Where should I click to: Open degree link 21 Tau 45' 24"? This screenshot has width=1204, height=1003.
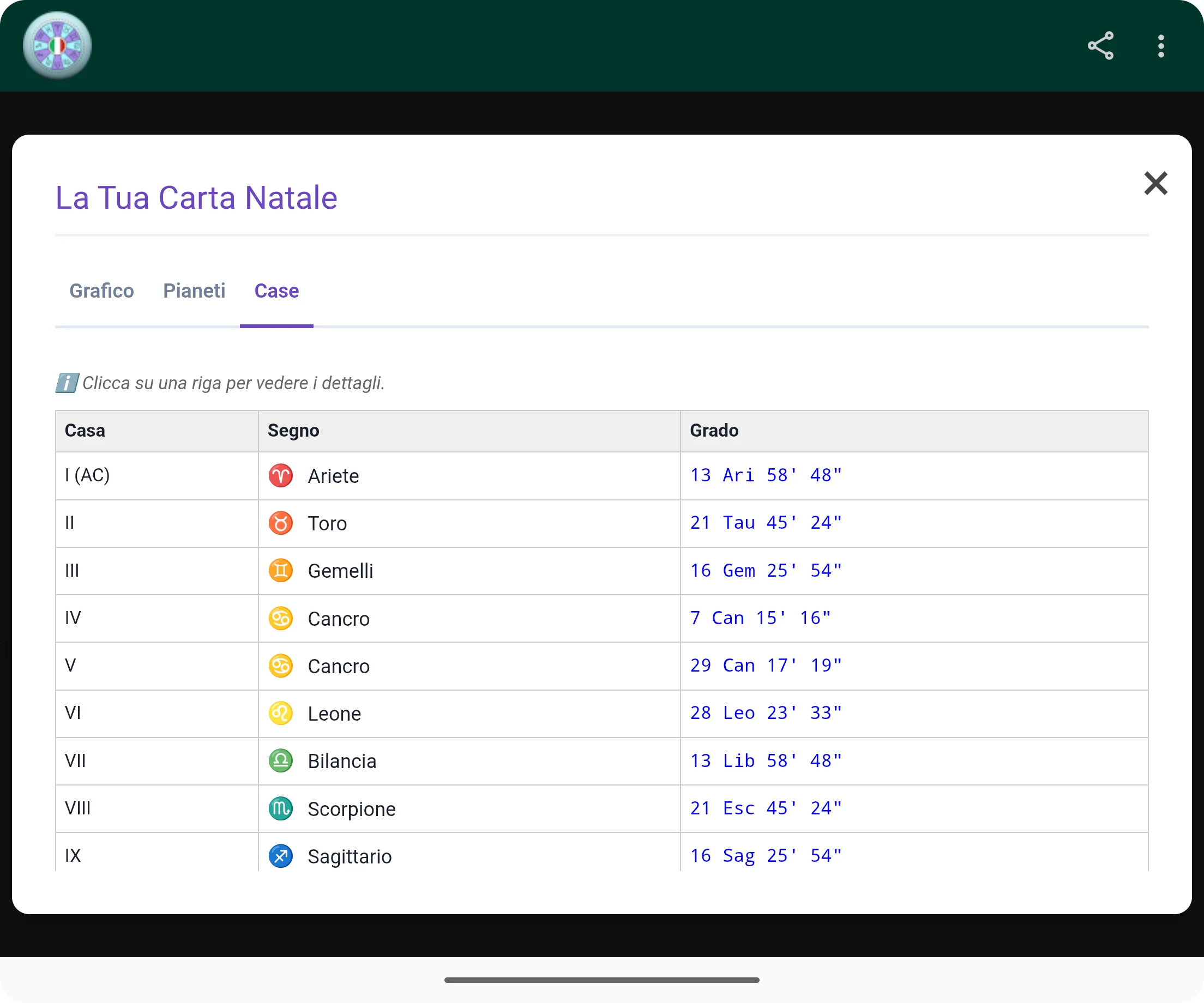(x=766, y=523)
